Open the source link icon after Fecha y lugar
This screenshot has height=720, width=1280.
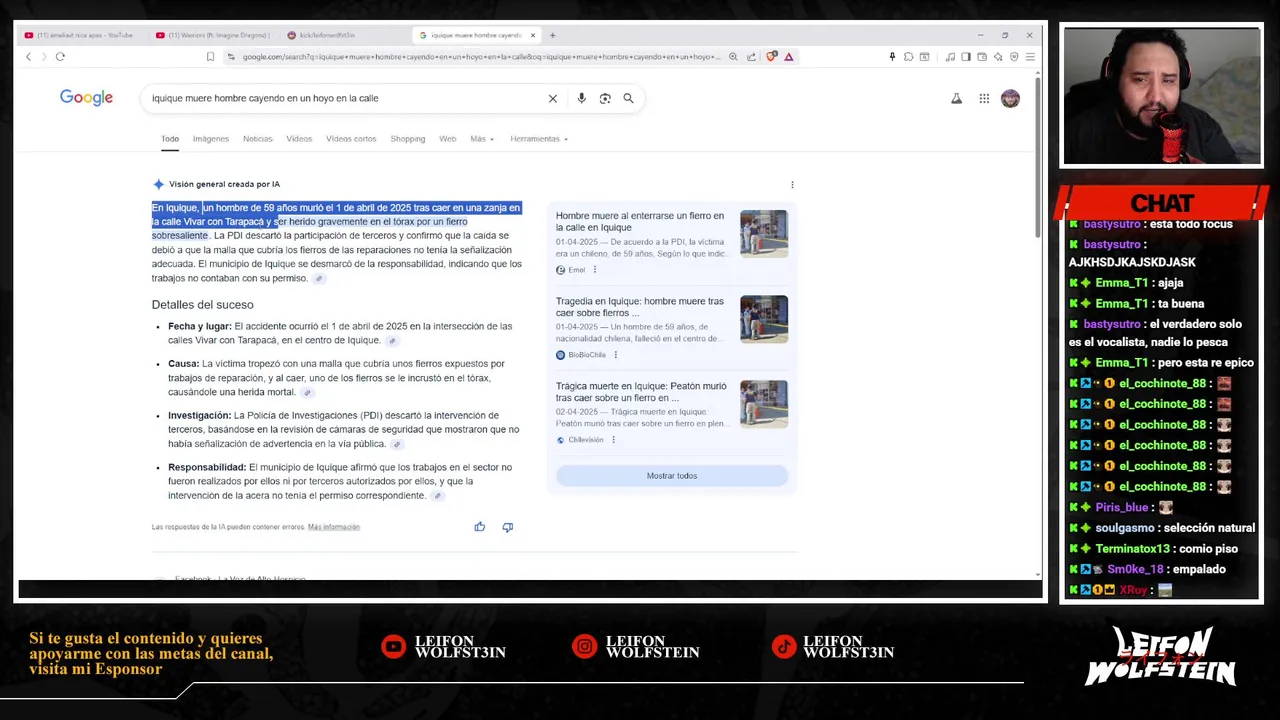click(x=392, y=341)
